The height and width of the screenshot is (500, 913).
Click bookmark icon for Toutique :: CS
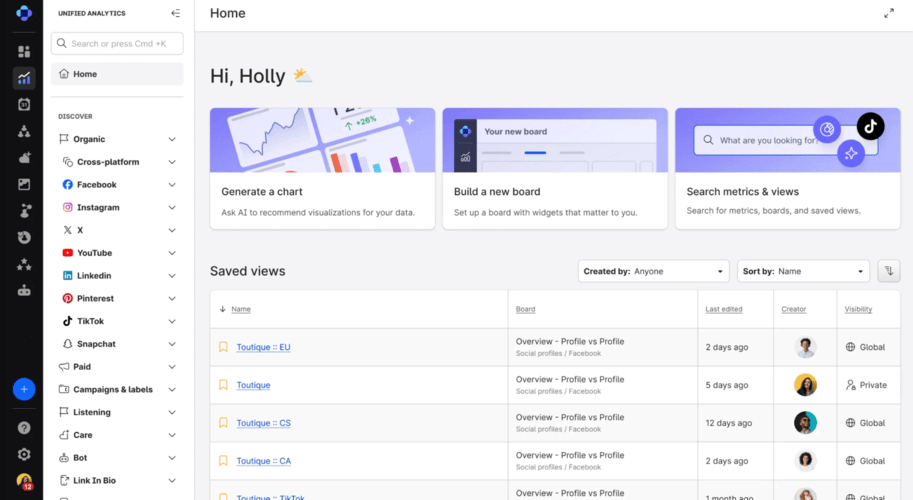[x=223, y=423]
